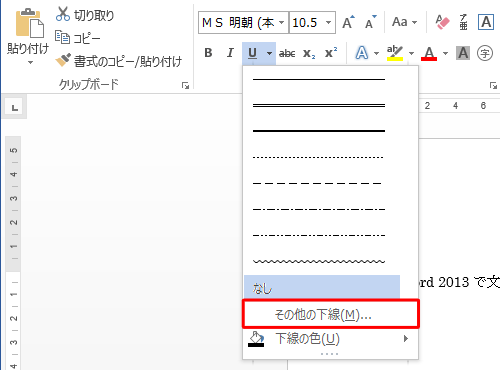The image size is (500, 370).
Task: Open the Change Case (Aa) menu
Action: click(404, 22)
